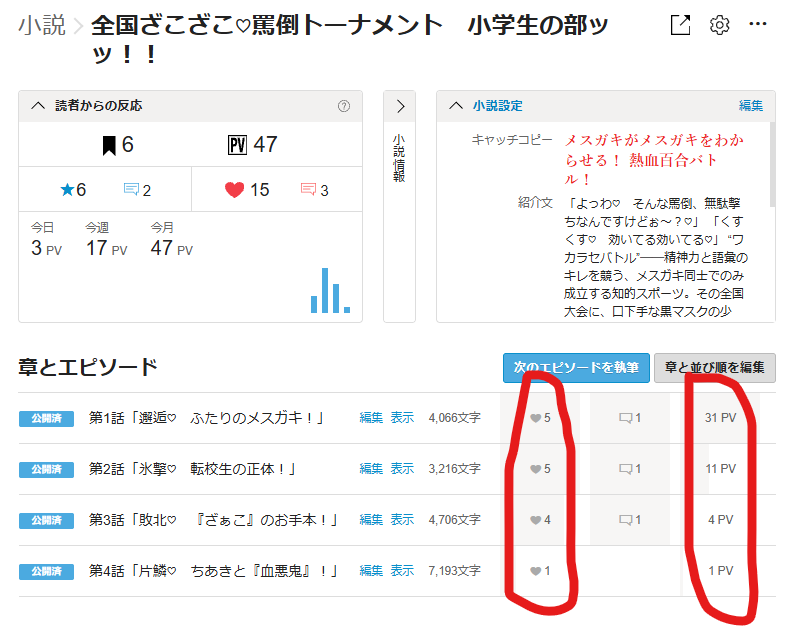Collapse the 読者からの反応 panel chevron
This screenshot has width=800, height=626.
(38, 106)
